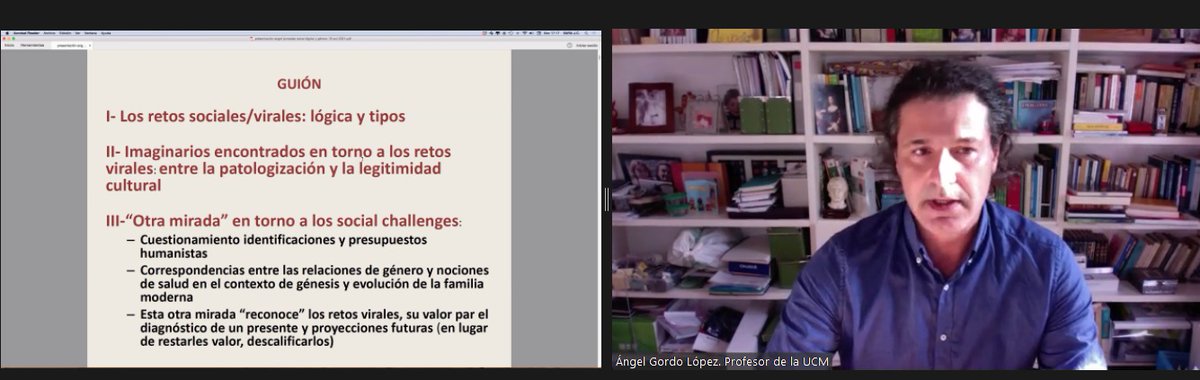Switch to the Herramientas tab
This screenshot has height=380, width=1200.
32,45
